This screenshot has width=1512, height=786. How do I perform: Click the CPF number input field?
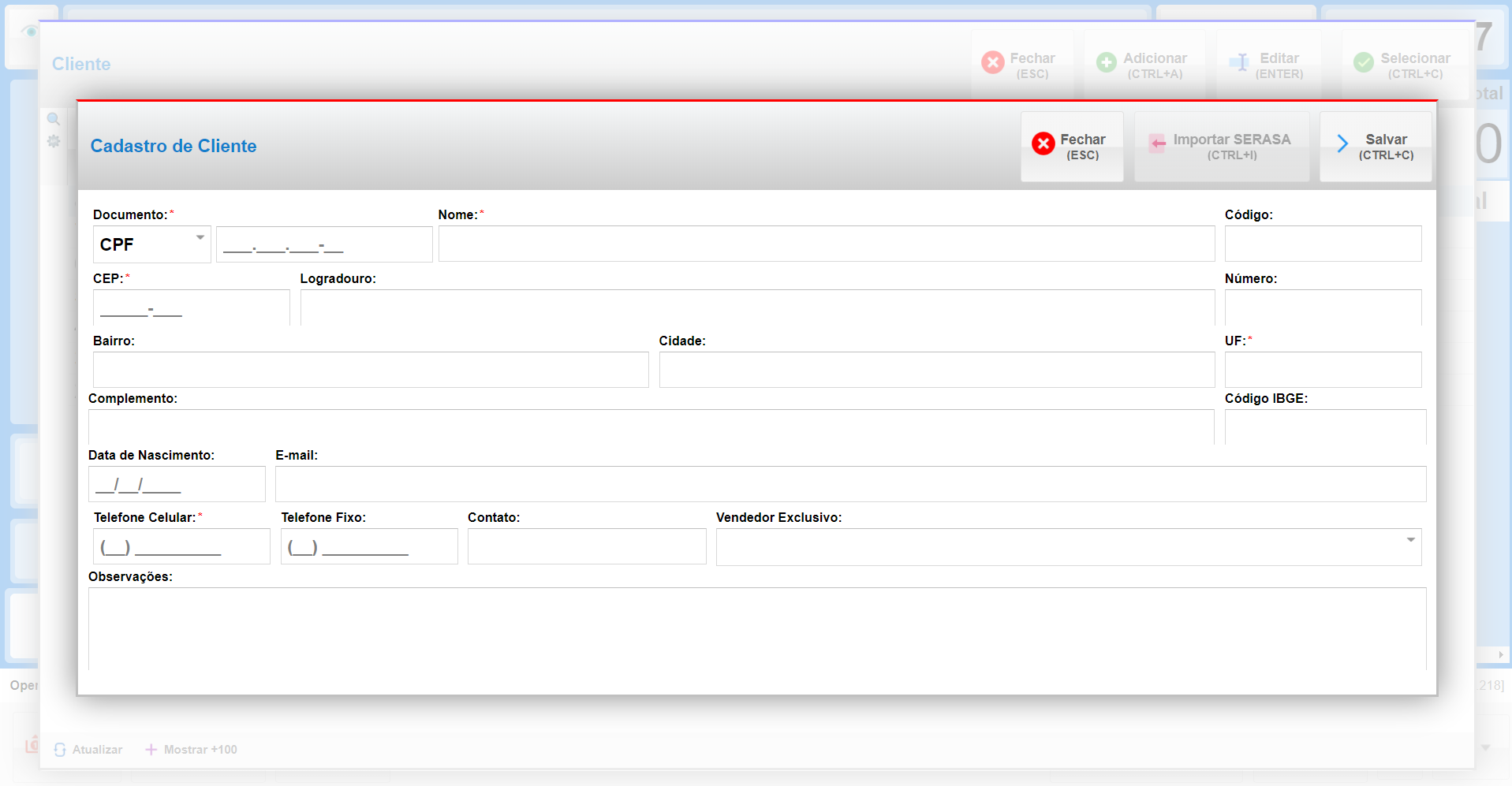click(x=324, y=244)
